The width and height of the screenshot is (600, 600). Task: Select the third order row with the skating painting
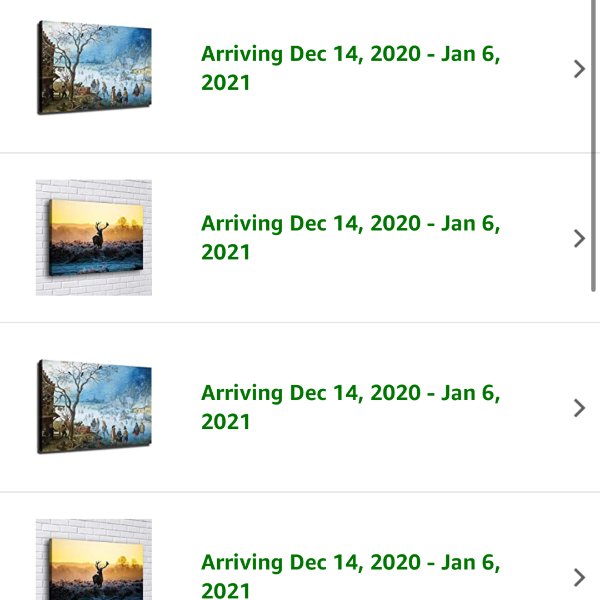pyautogui.click(x=300, y=407)
